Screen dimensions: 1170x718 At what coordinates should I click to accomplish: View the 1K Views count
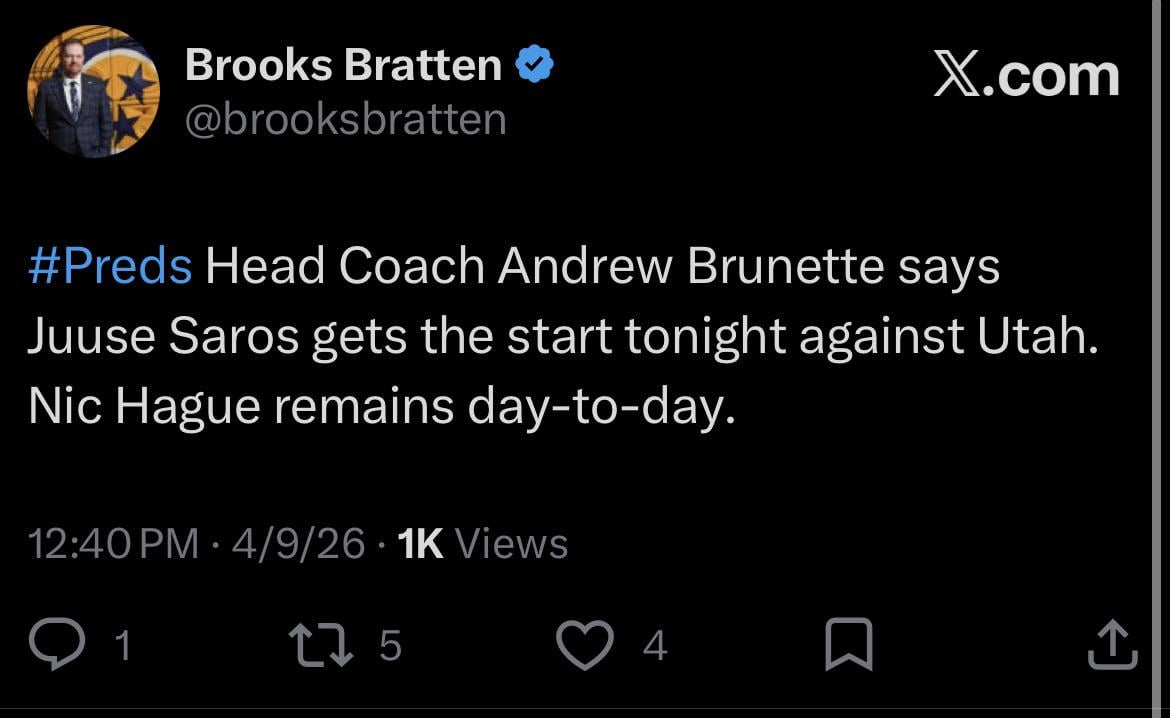point(482,544)
